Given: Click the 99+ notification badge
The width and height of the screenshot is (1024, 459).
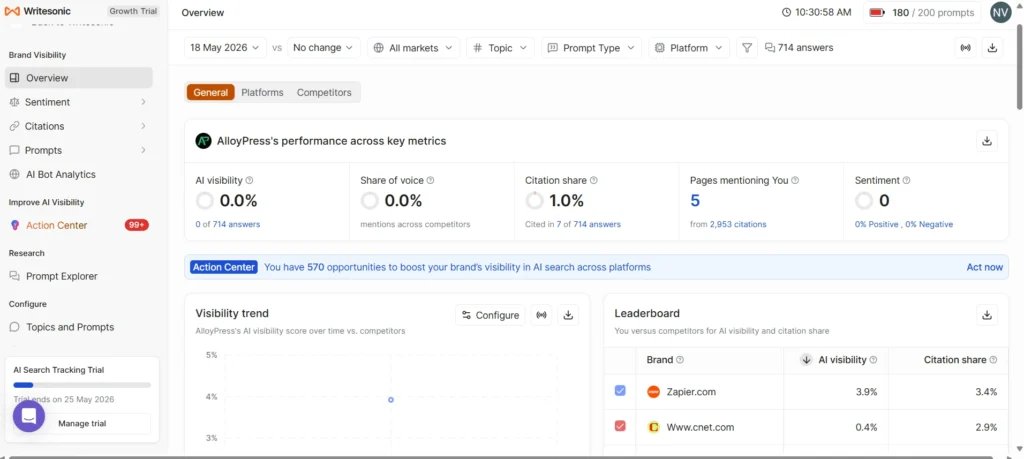Looking at the screenshot, I should tap(136, 225).
